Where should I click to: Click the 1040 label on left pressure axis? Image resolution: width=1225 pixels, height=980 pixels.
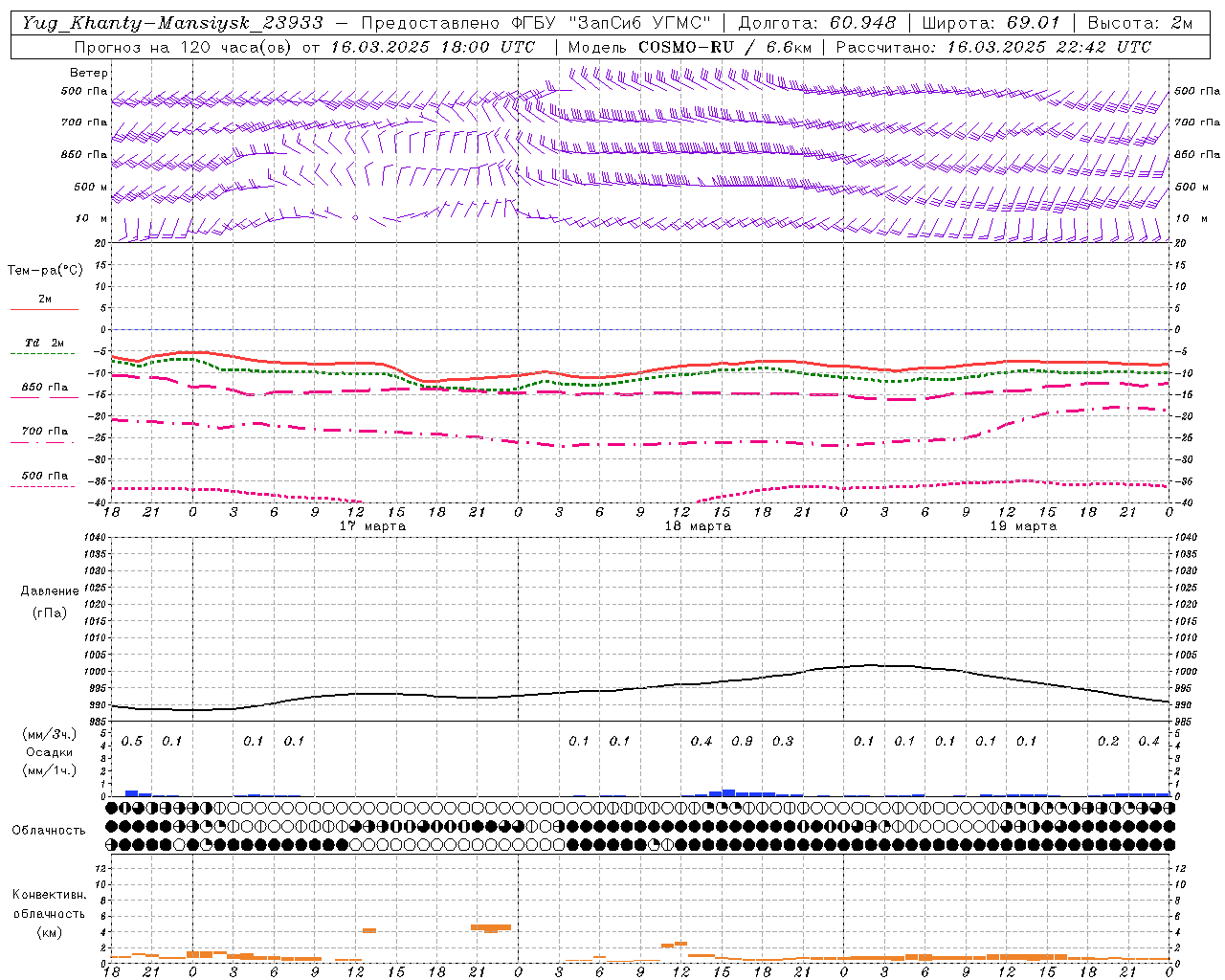point(96,537)
